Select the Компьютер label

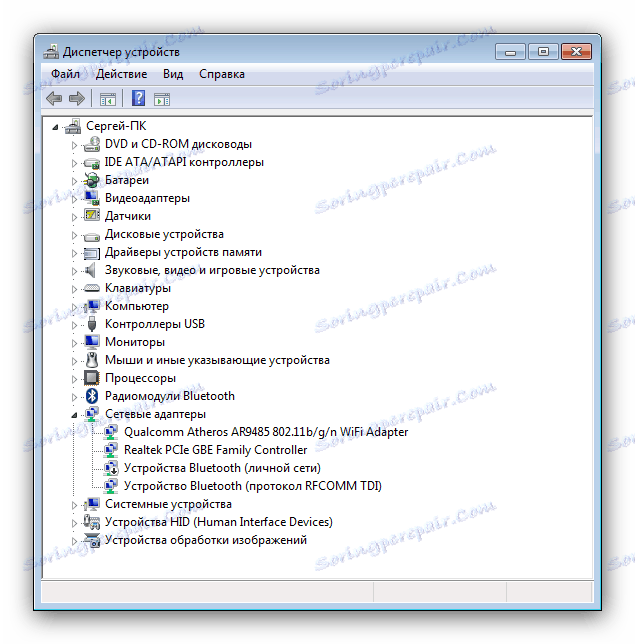click(x=137, y=306)
